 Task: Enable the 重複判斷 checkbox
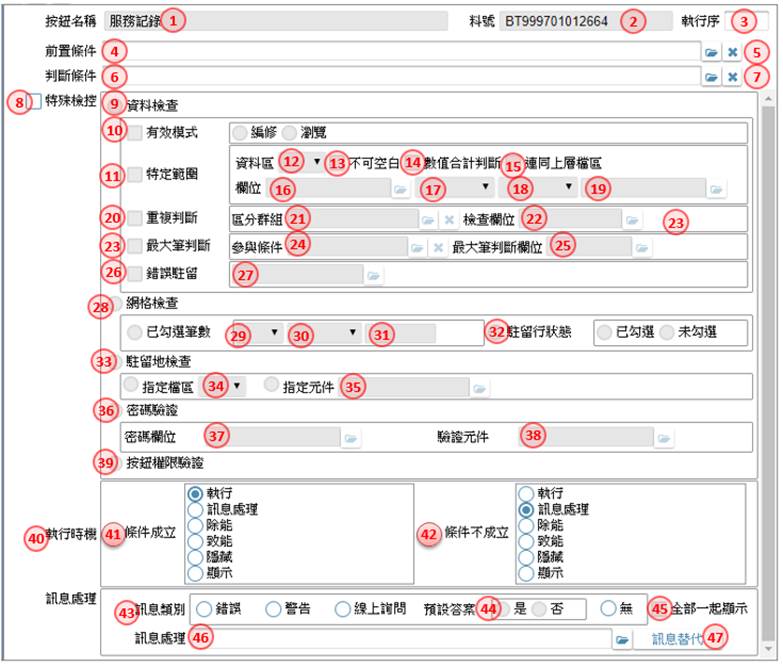click(x=134, y=218)
